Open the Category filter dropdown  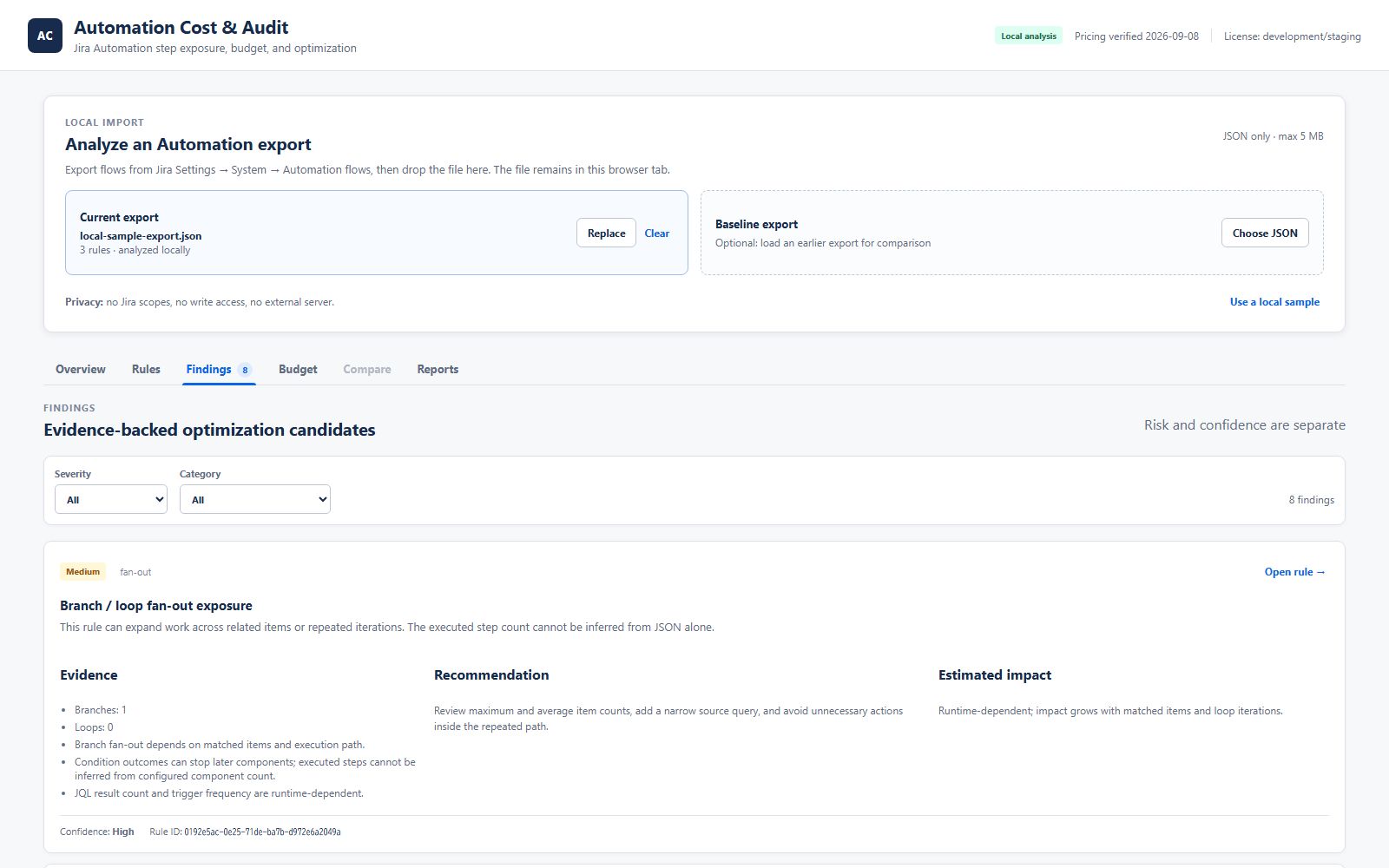(x=255, y=499)
